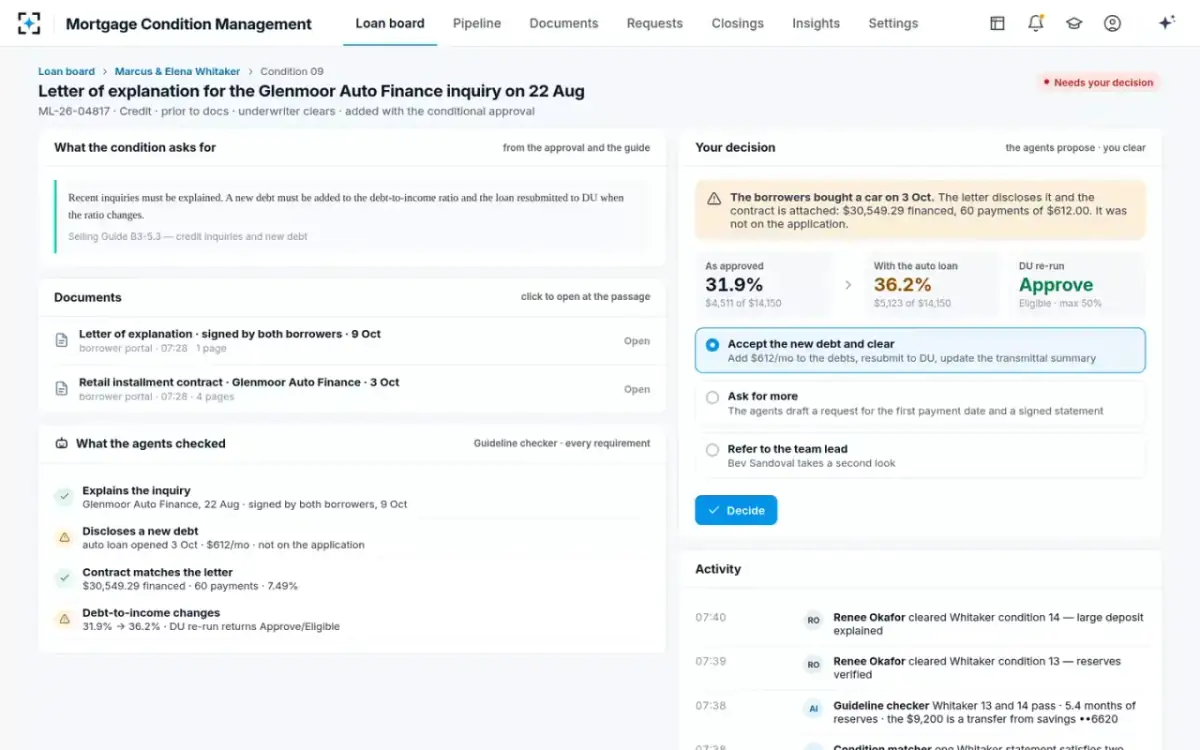Go back via Loan board breadcrumb
Image resolution: width=1200 pixels, height=750 pixels.
66,72
